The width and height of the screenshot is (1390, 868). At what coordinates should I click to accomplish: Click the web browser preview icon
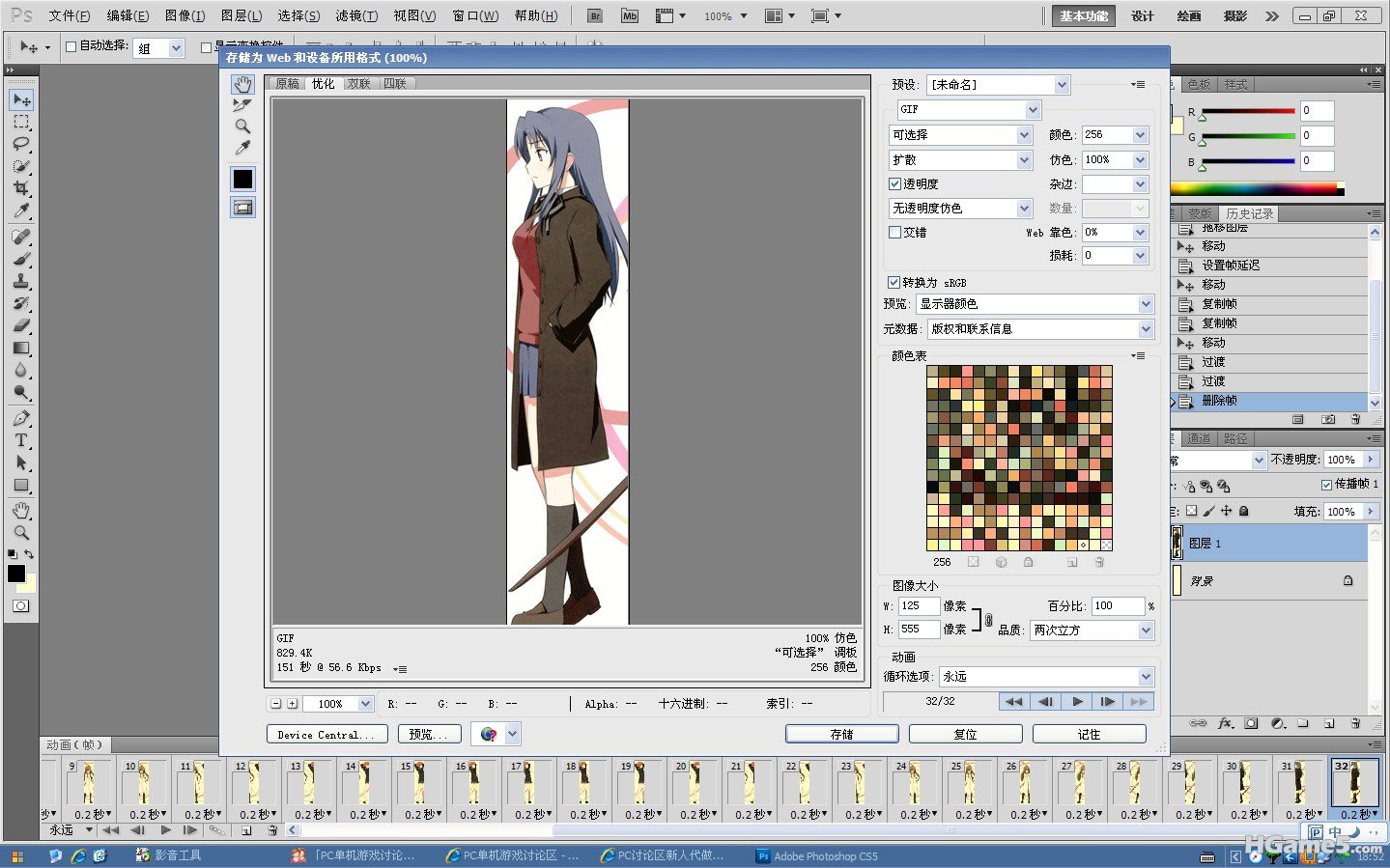(489, 734)
